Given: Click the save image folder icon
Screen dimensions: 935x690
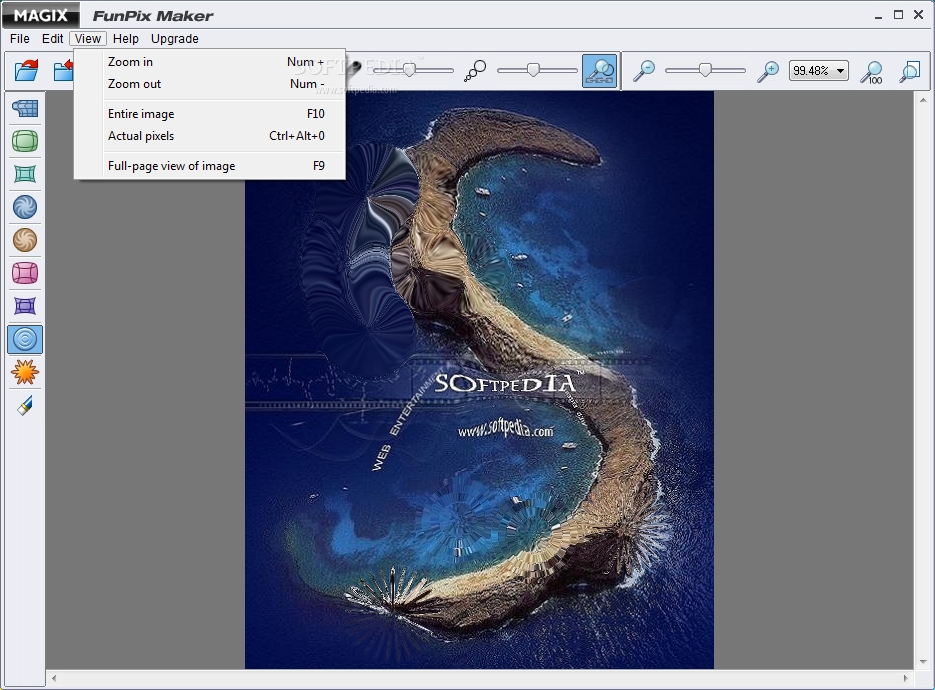Looking at the screenshot, I should (63, 70).
